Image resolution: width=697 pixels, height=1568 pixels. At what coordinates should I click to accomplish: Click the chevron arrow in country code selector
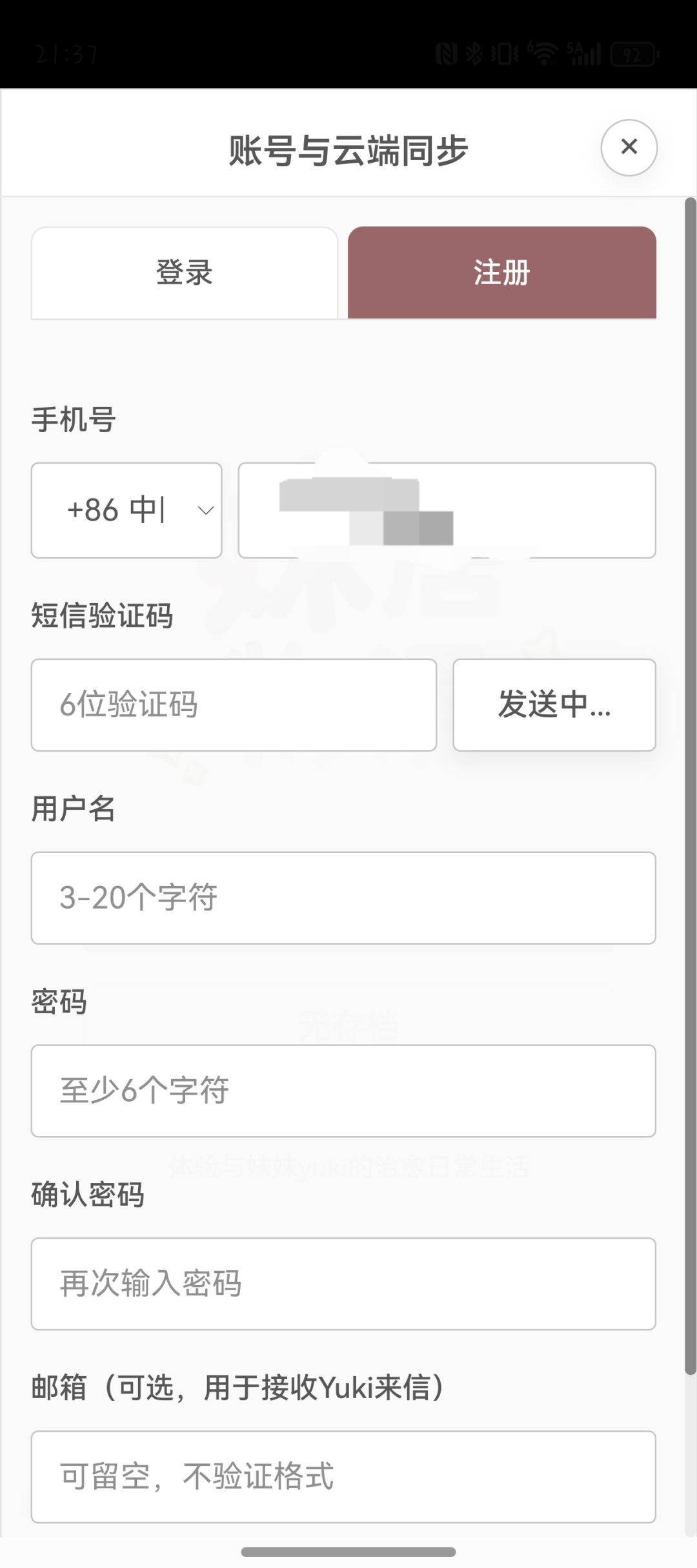pos(206,511)
